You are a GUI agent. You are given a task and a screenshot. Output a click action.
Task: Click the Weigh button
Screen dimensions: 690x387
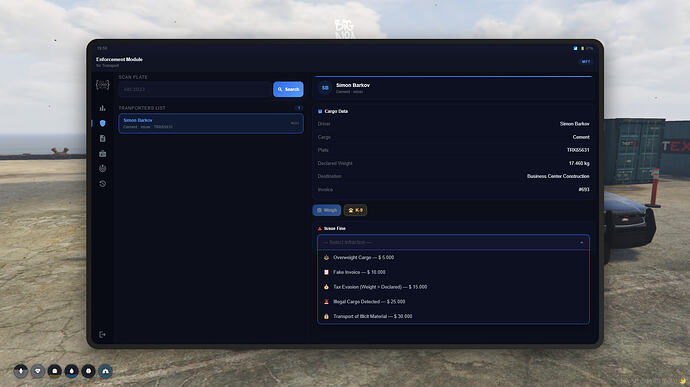pyautogui.click(x=327, y=210)
